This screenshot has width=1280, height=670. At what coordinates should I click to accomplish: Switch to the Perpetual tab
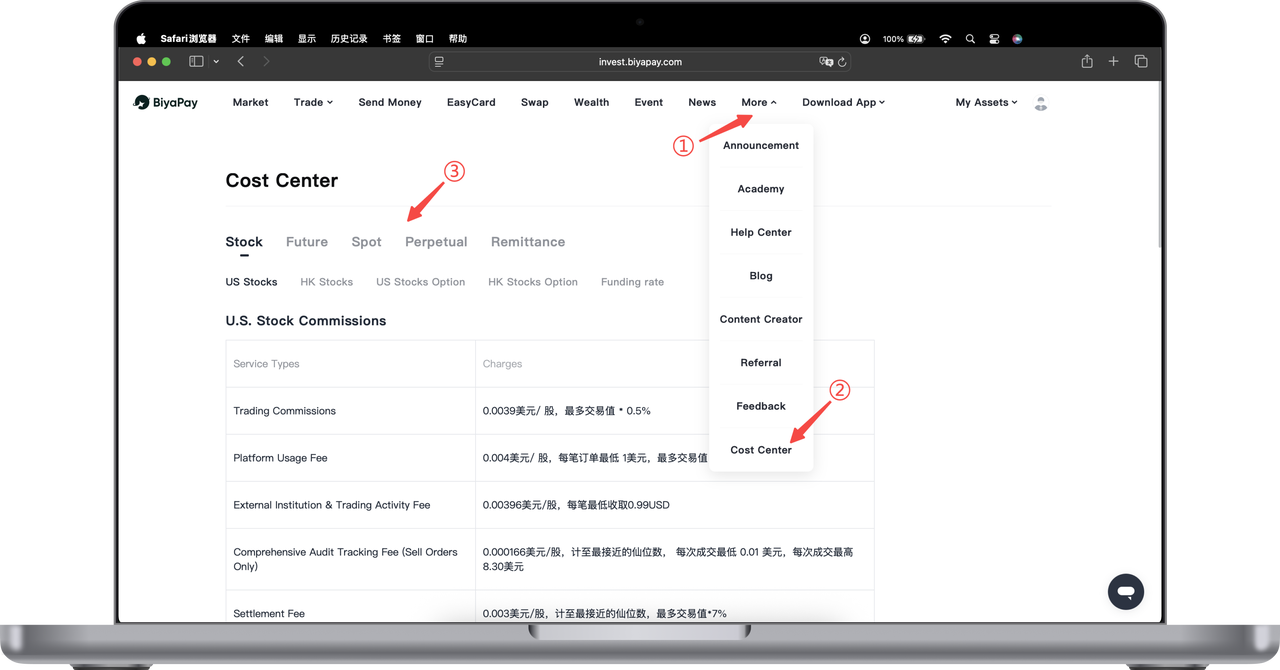pos(436,242)
